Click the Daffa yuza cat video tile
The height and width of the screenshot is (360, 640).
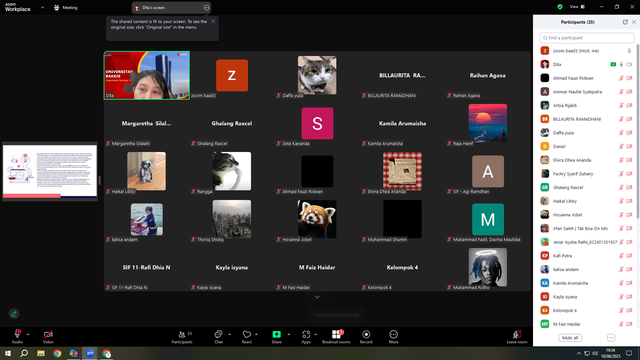(317, 76)
